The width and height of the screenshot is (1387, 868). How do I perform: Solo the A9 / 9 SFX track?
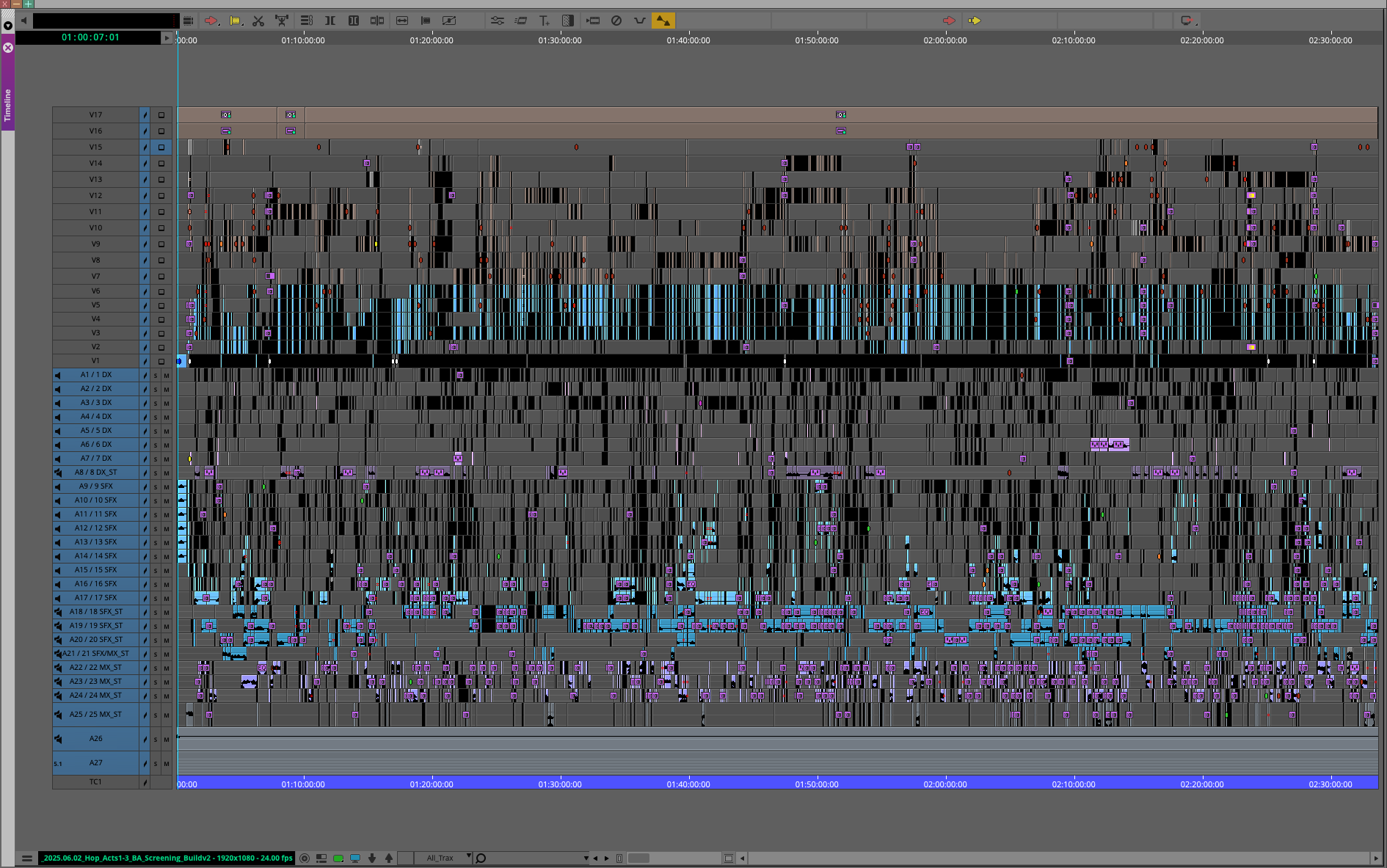coord(156,487)
